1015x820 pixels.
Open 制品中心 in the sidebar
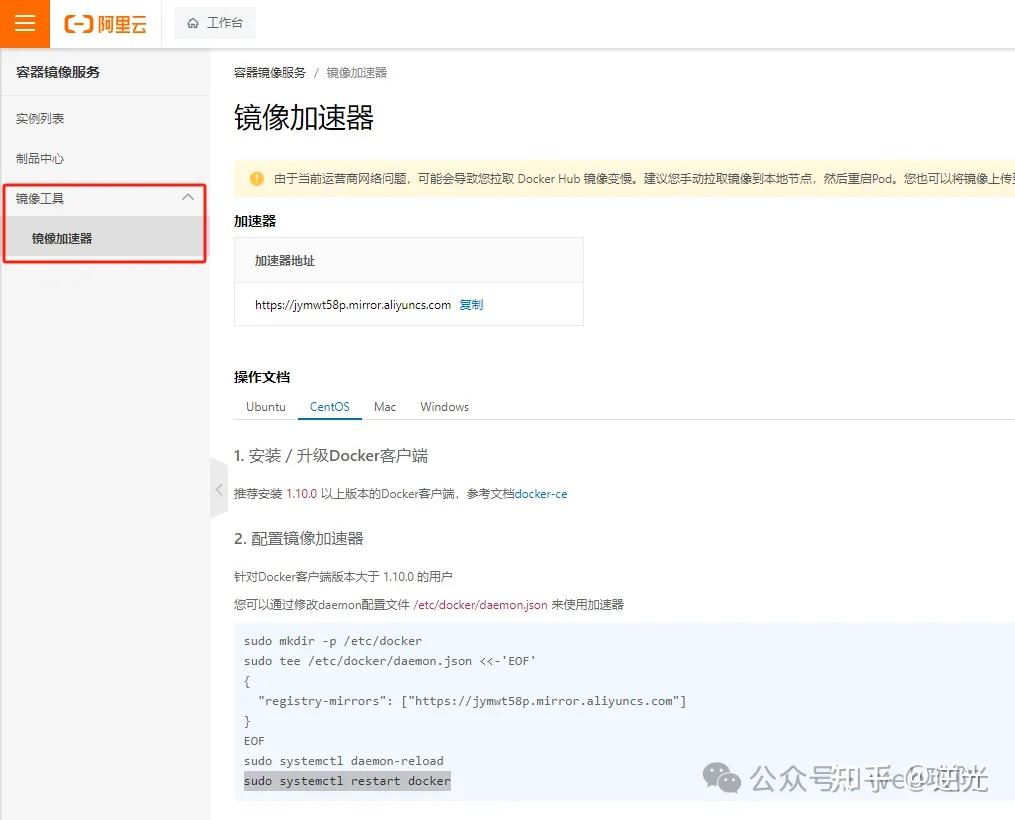(x=40, y=159)
